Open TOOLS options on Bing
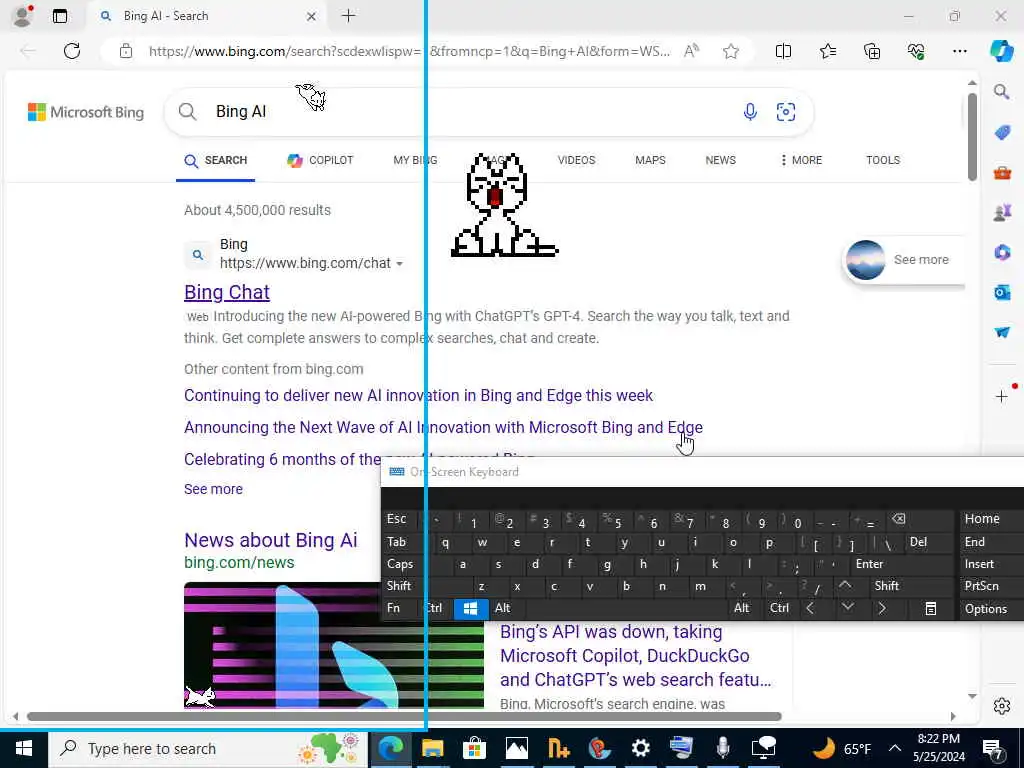This screenshot has height=768, width=1024. click(883, 160)
